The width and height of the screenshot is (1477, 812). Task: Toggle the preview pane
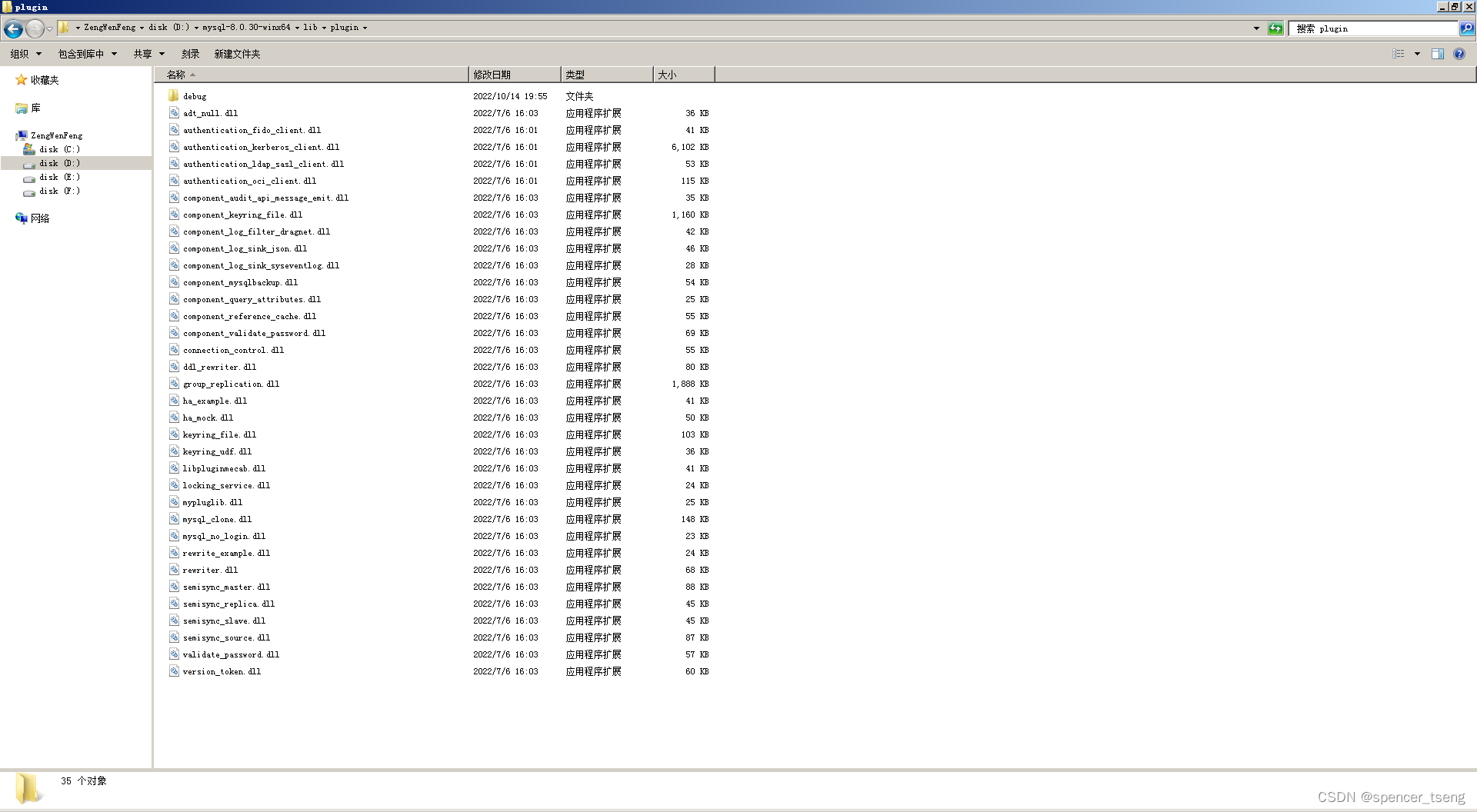[1438, 54]
